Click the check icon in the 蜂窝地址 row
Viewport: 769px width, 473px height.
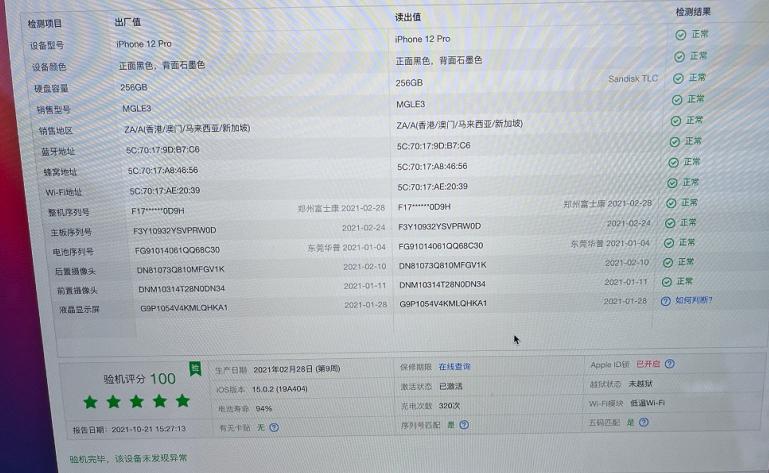click(x=673, y=162)
